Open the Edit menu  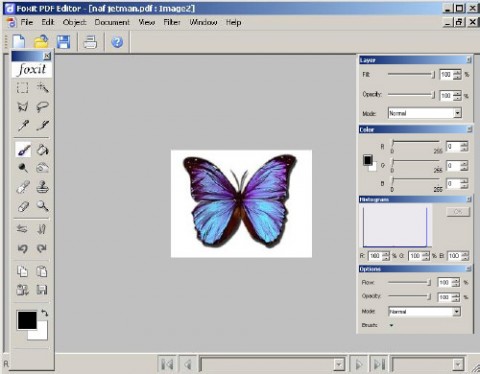(48, 22)
